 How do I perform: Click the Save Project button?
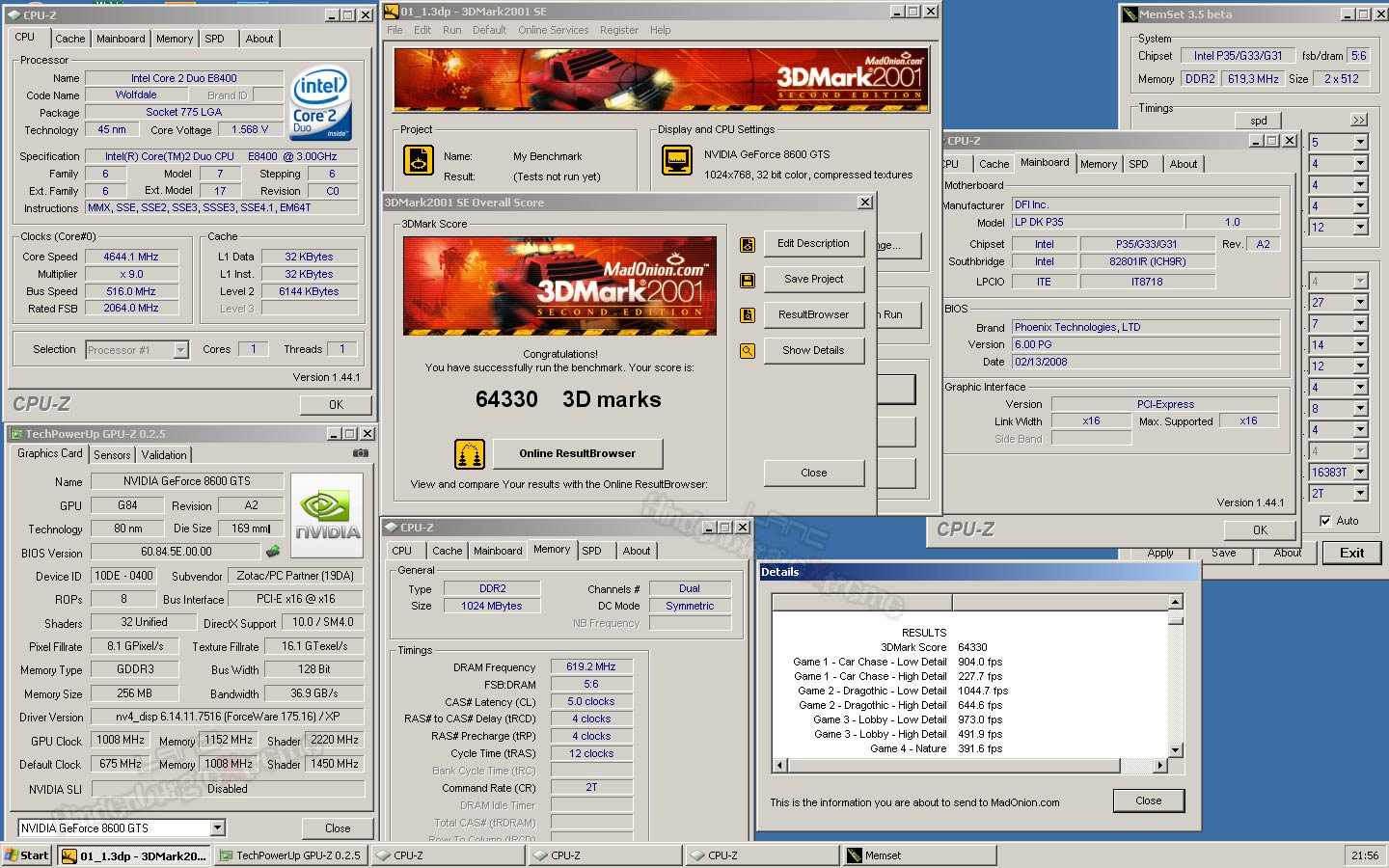pos(813,280)
